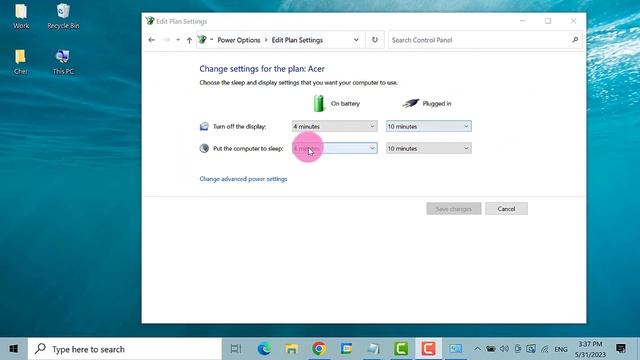Screen dimensions: 640x360
Task: Open the display-off On battery dropdown
Action: [x=335, y=127]
